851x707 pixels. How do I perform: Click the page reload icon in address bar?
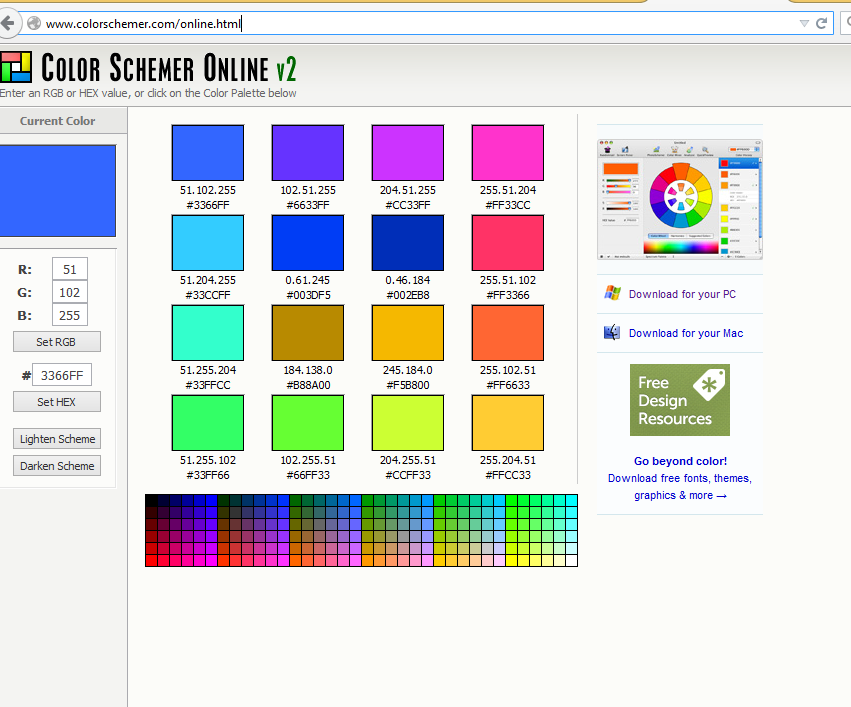821,23
